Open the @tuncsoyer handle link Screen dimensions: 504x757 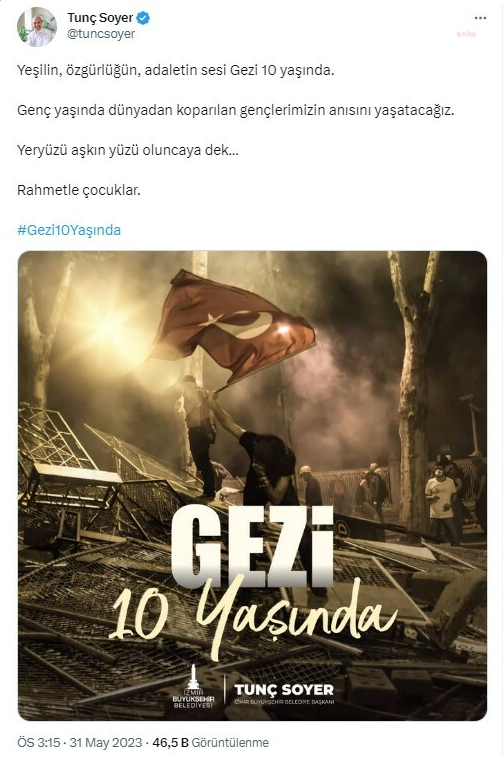(101, 34)
